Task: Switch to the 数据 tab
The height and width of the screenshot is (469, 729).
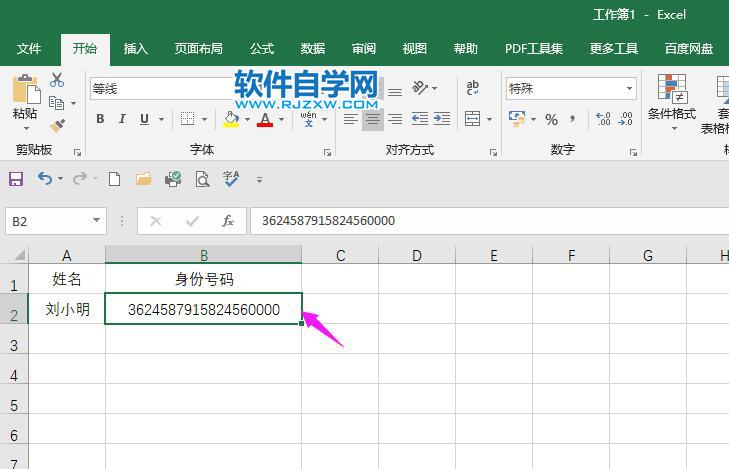Action: [x=312, y=48]
